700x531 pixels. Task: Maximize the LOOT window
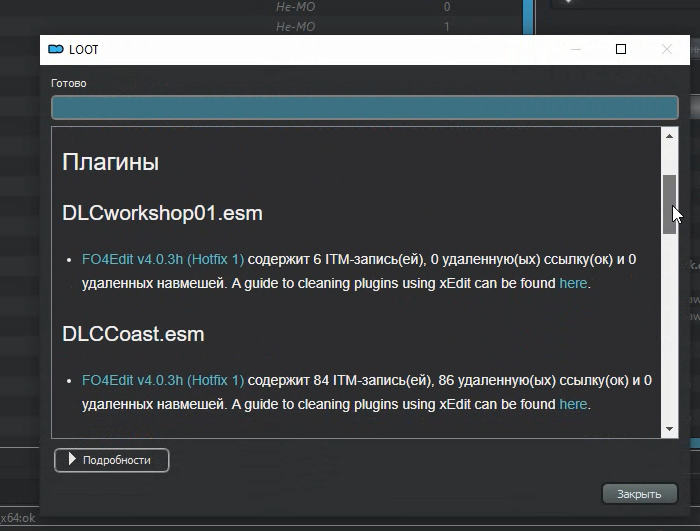click(x=621, y=49)
